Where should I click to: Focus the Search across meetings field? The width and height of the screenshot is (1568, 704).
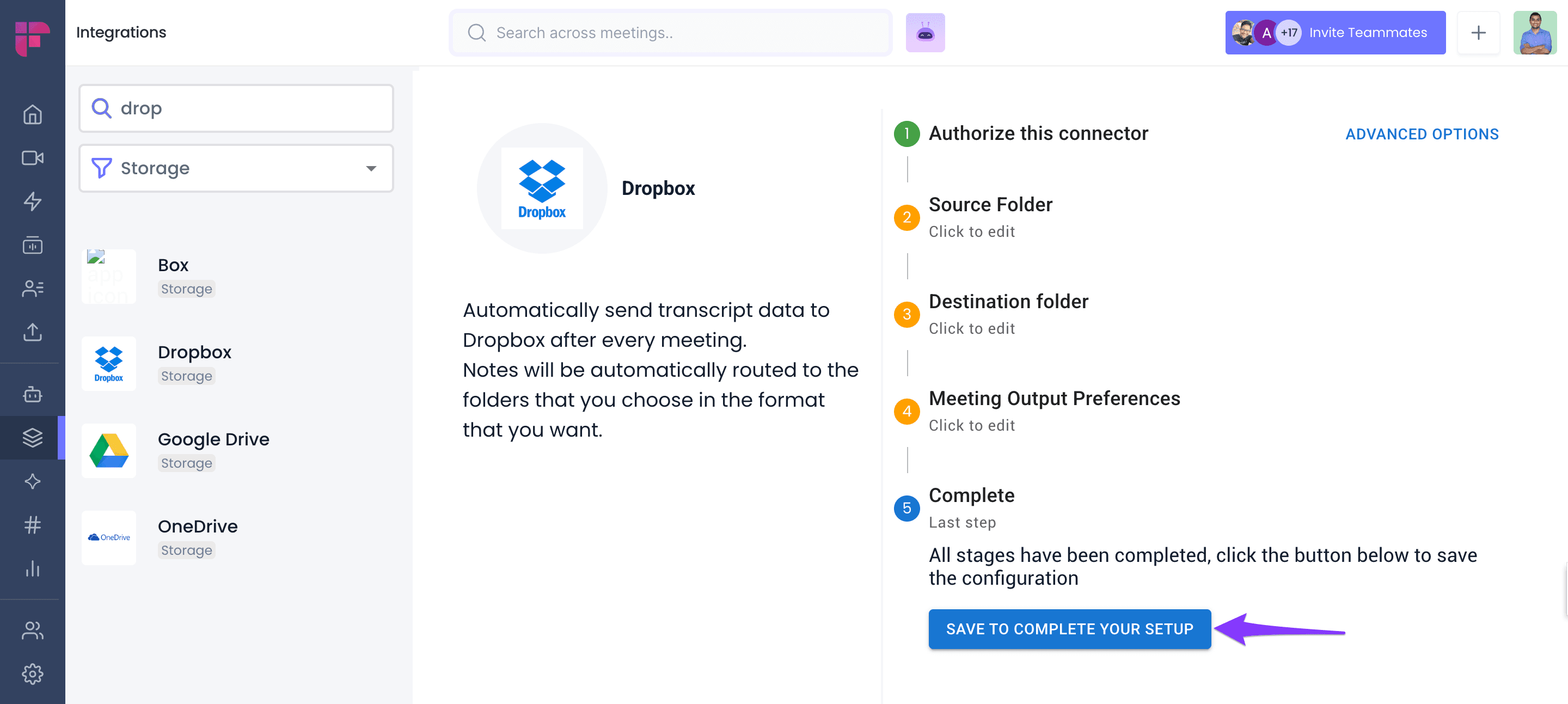pyautogui.click(x=671, y=33)
